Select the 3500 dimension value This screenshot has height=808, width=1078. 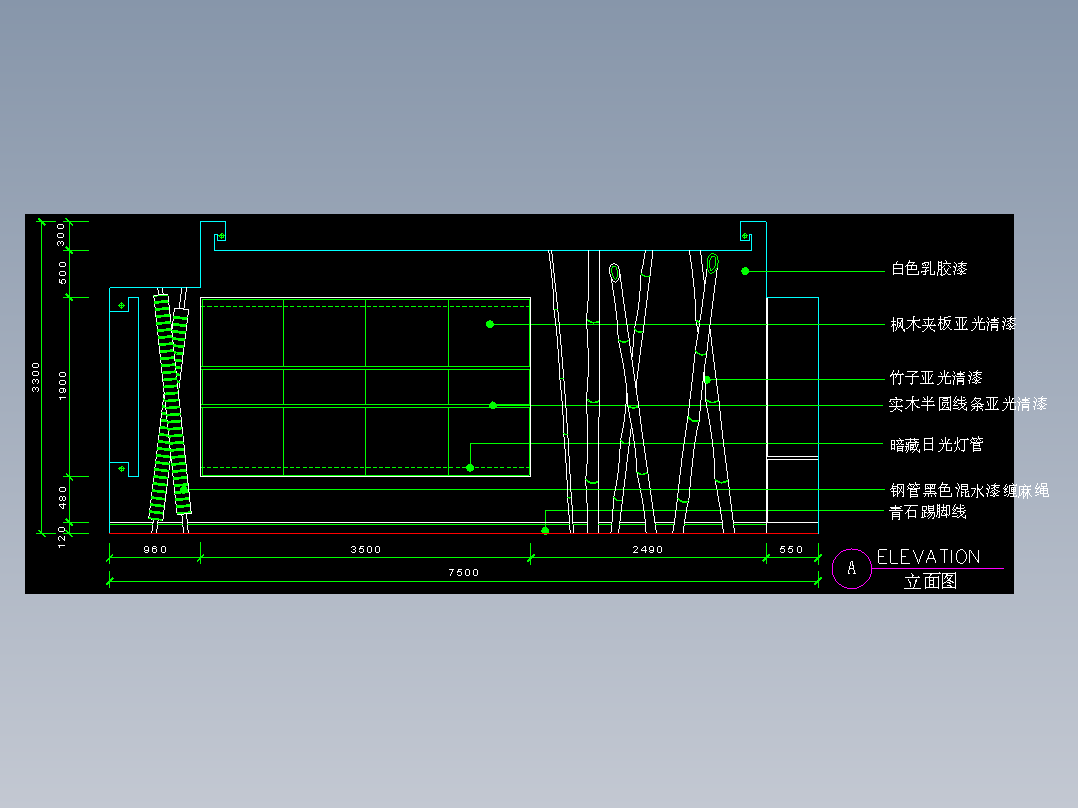pyautogui.click(x=365, y=549)
